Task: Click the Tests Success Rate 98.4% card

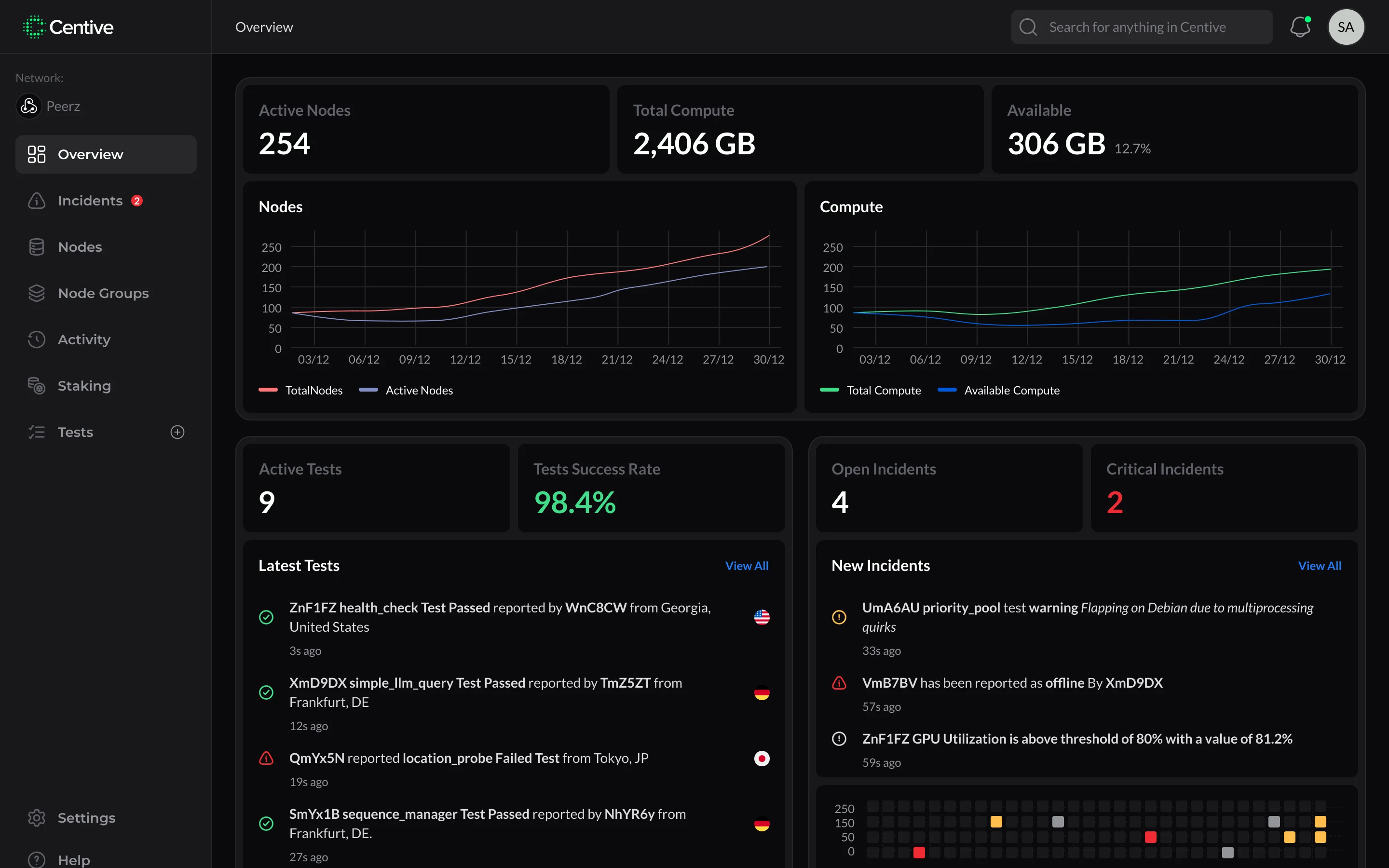Action: click(x=651, y=488)
